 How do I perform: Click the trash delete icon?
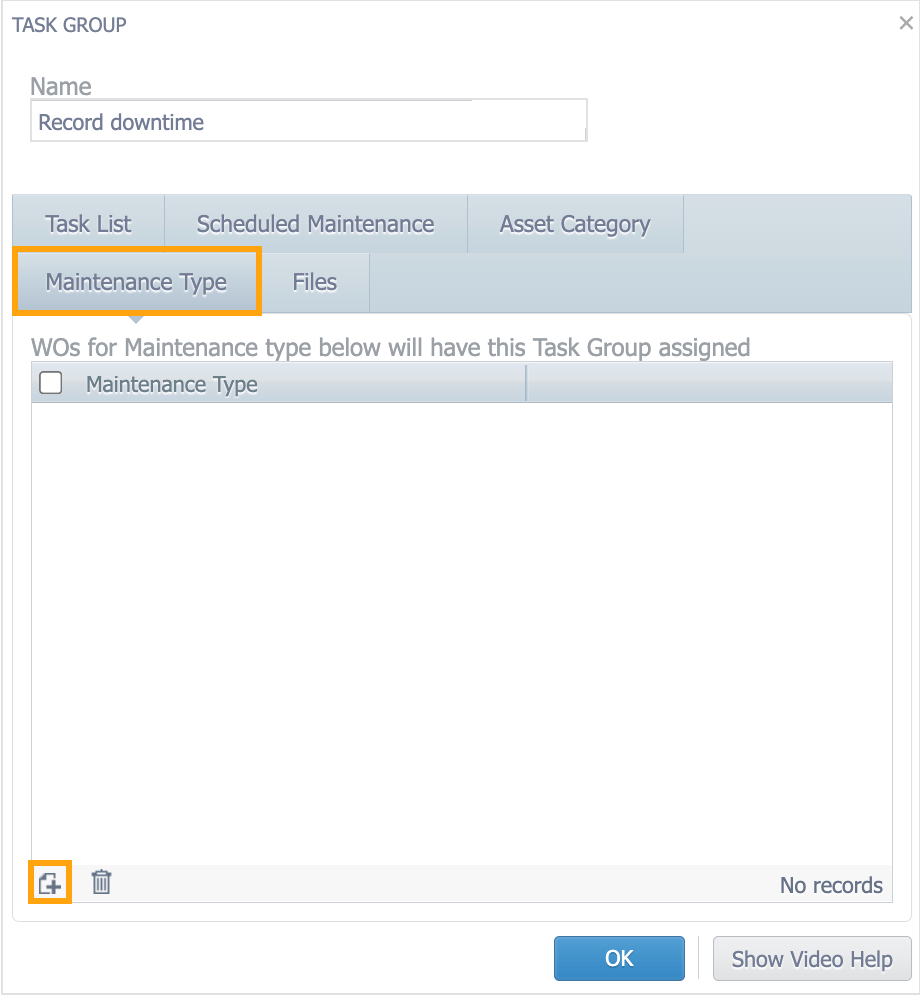point(101,882)
